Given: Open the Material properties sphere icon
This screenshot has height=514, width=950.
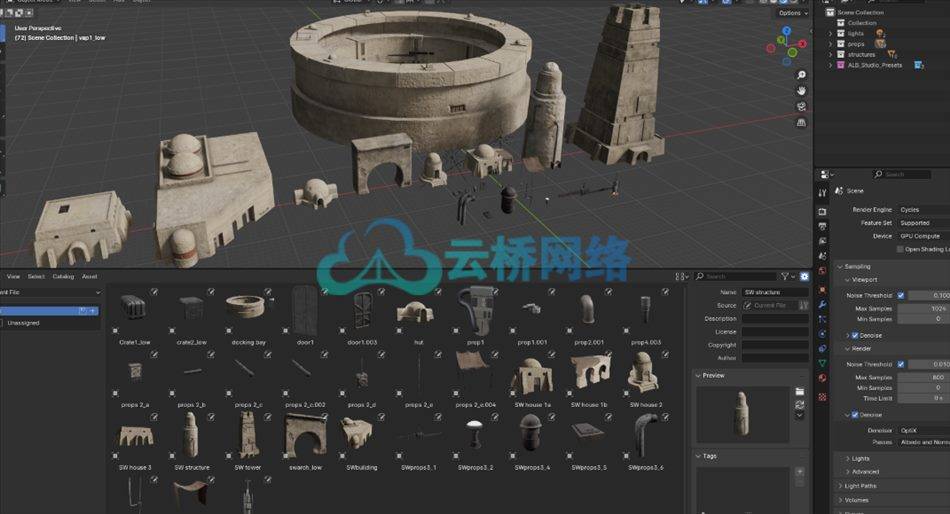Looking at the screenshot, I should (822, 378).
